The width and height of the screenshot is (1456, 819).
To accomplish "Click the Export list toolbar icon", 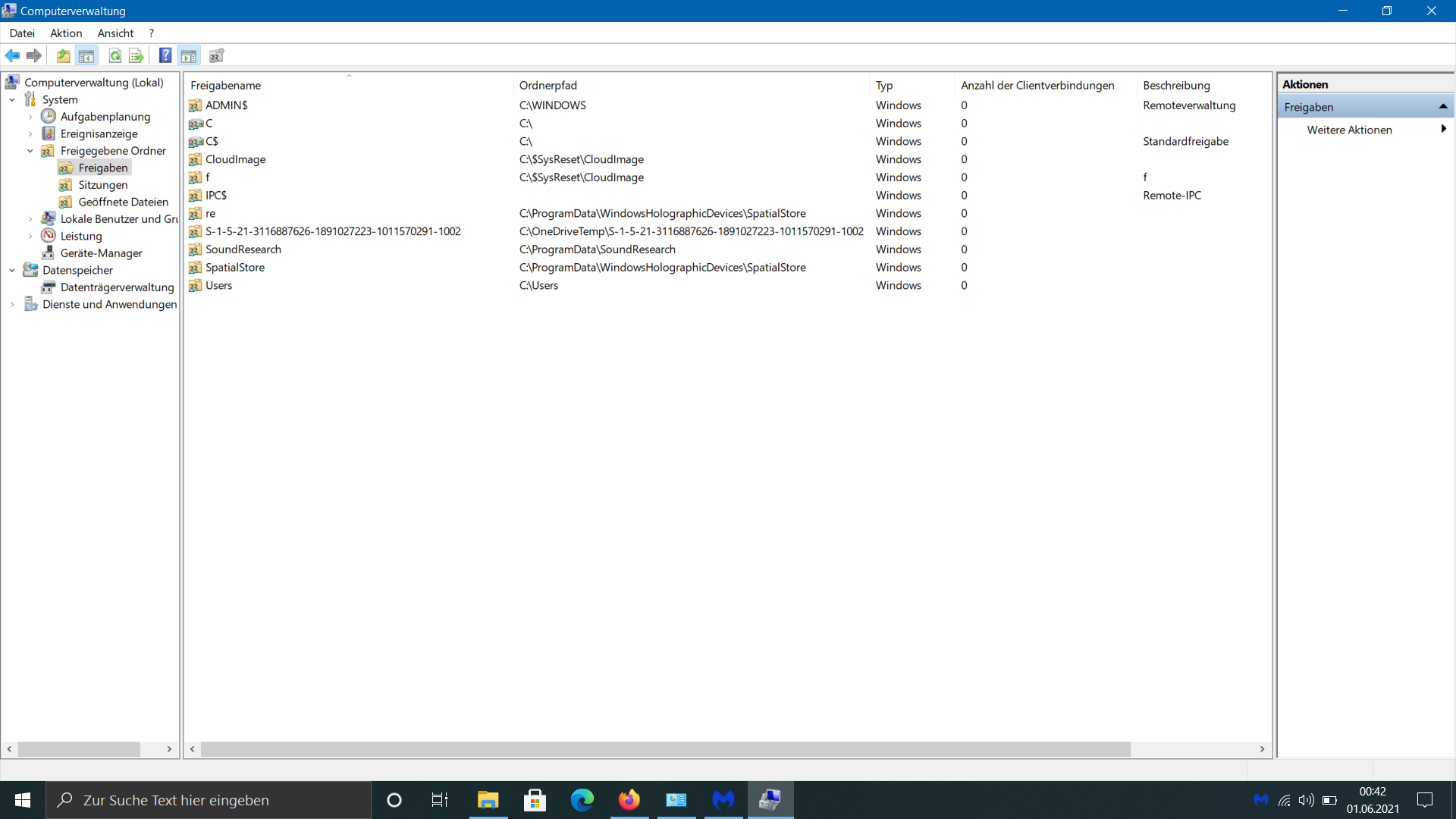I will coord(136,55).
